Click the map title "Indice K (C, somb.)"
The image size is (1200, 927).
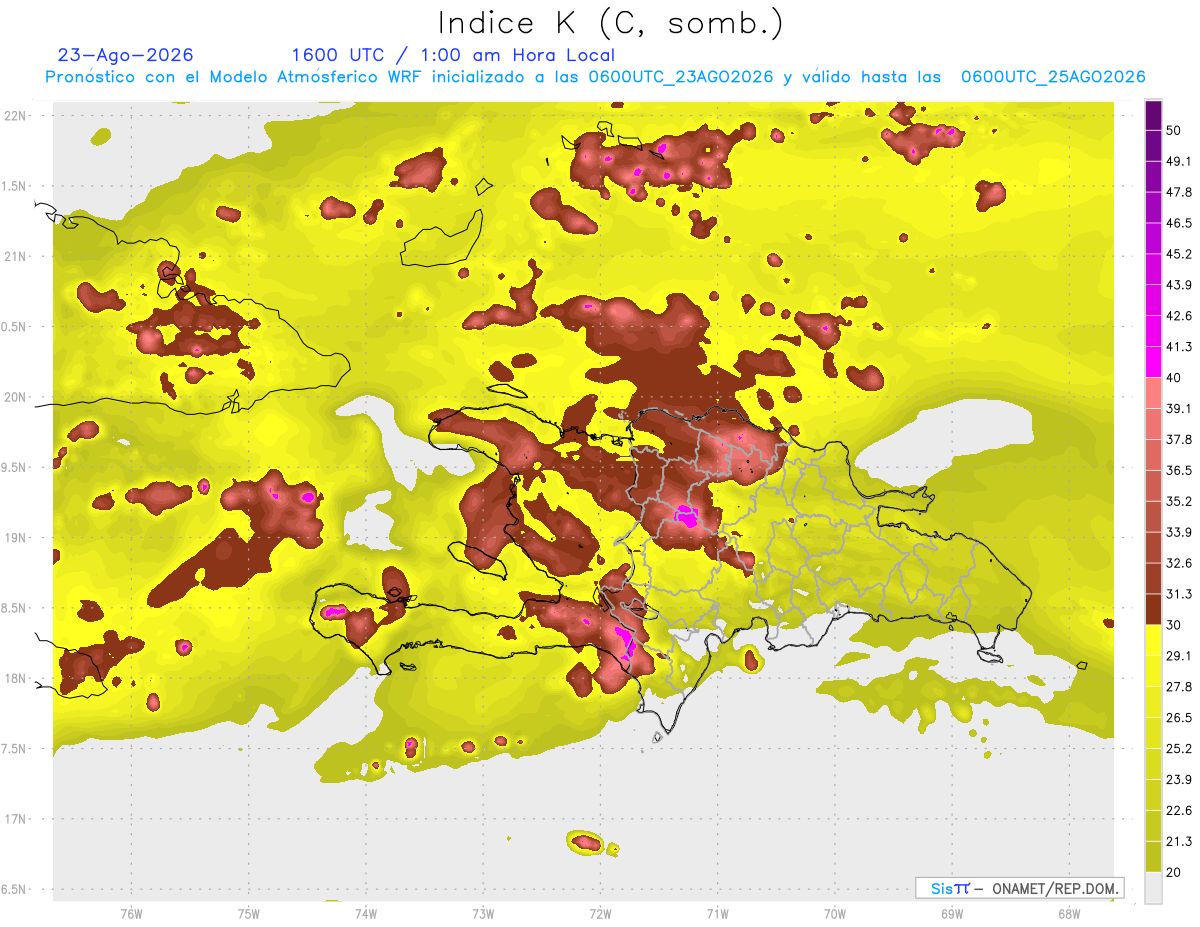[610, 23]
